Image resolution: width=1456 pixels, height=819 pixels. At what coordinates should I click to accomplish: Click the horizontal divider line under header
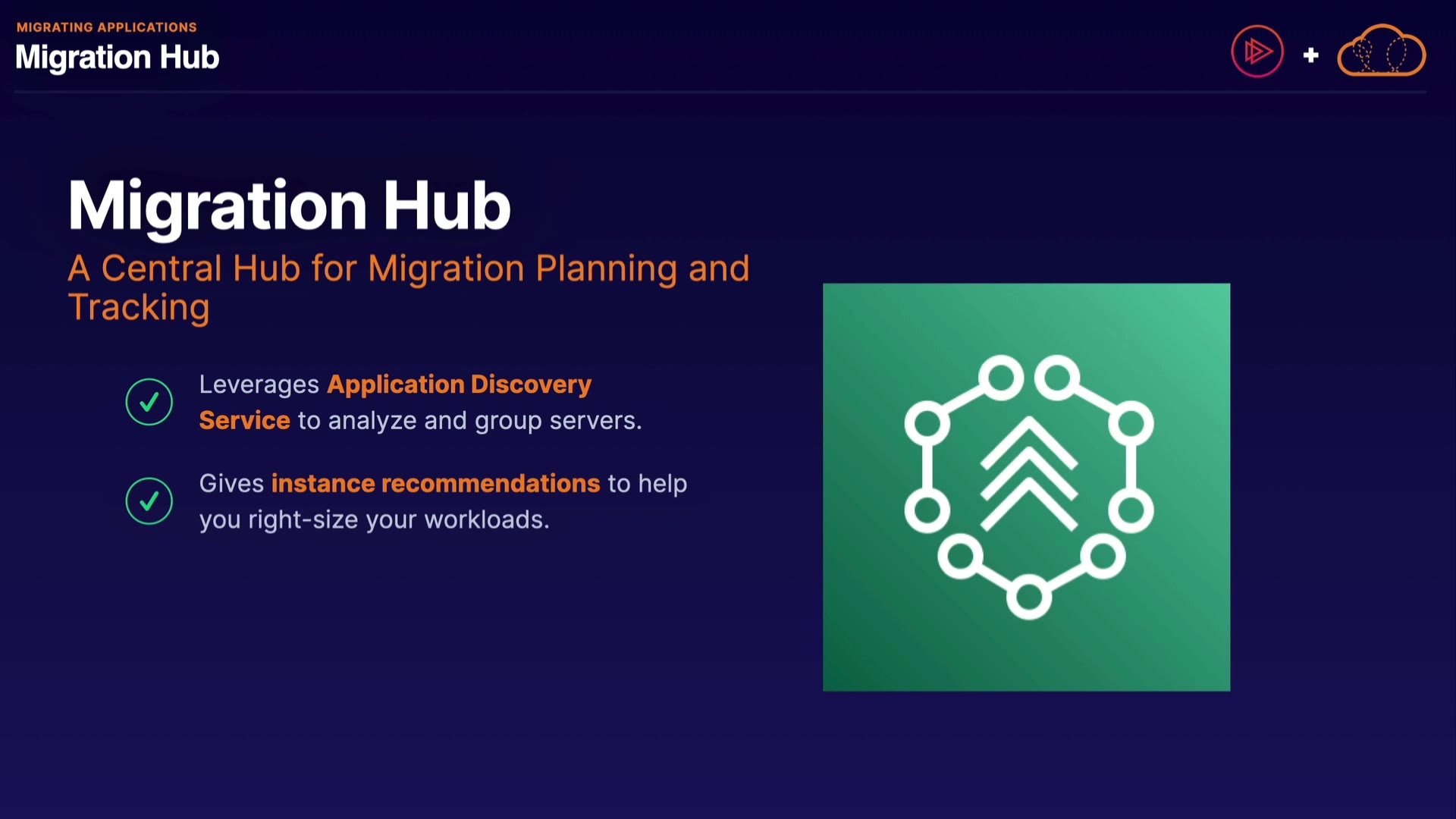[x=720, y=92]
